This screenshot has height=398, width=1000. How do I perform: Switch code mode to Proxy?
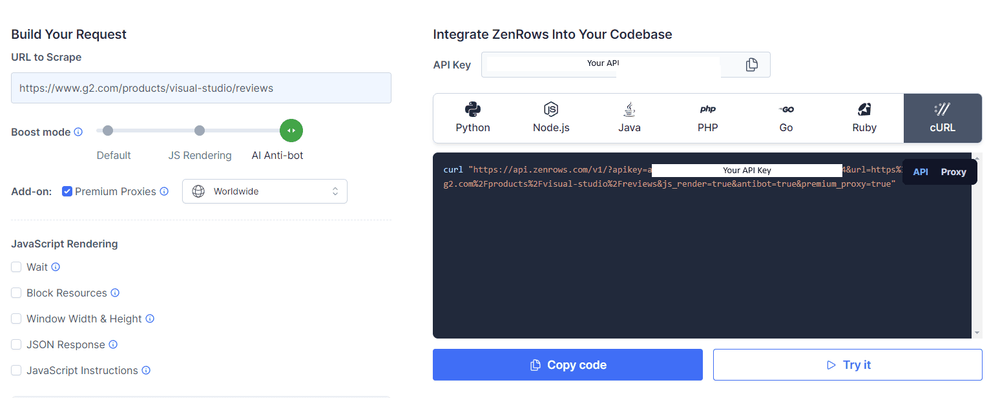(x=953, y=172)
